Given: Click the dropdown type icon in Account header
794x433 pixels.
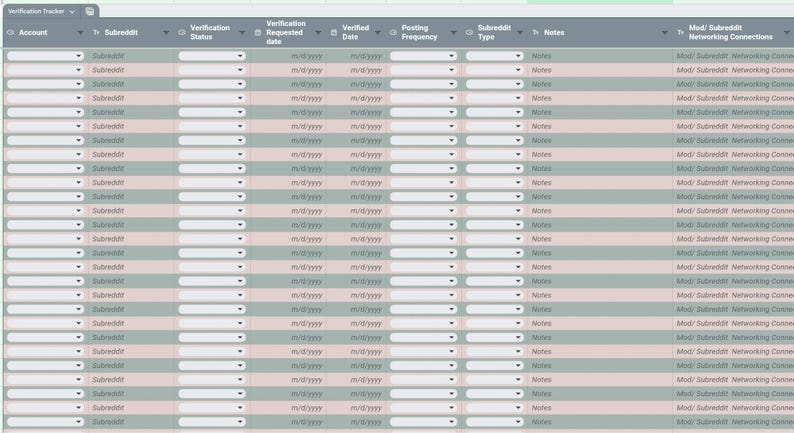Looking at the screenshot, I should (11, 33).
